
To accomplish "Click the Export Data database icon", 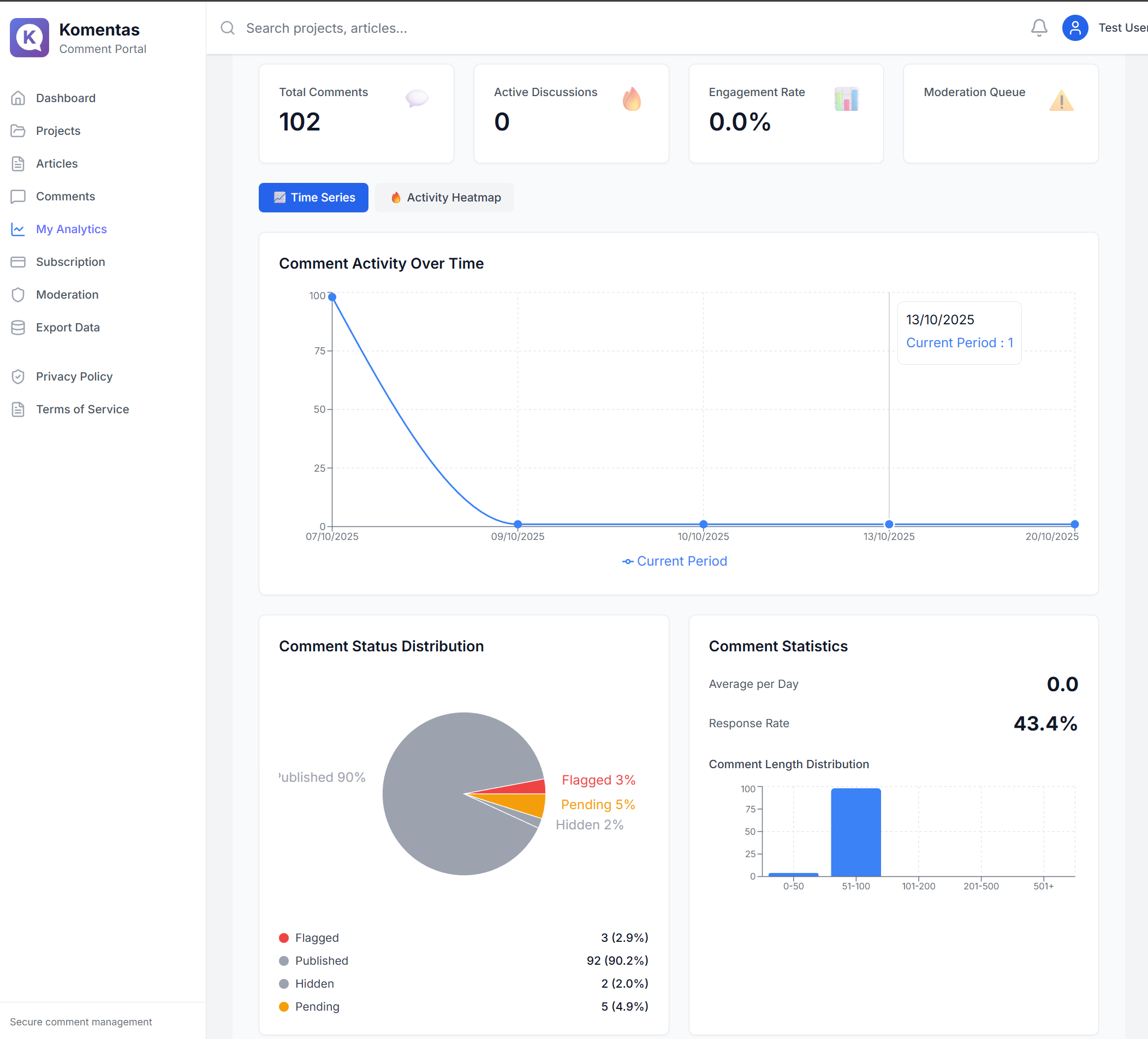I will [x=18, y=328].
